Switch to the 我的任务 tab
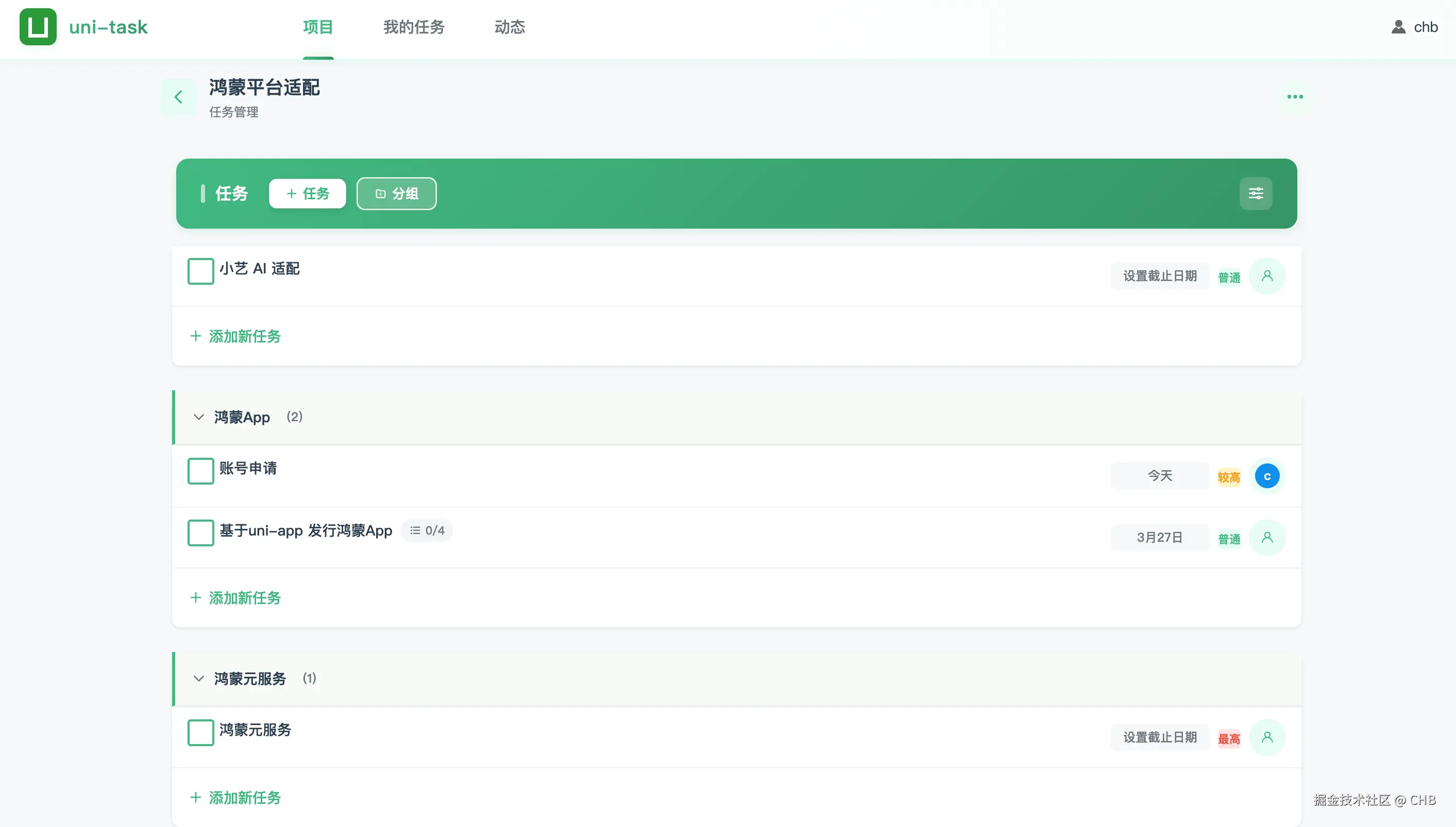 tap(414, 27)
